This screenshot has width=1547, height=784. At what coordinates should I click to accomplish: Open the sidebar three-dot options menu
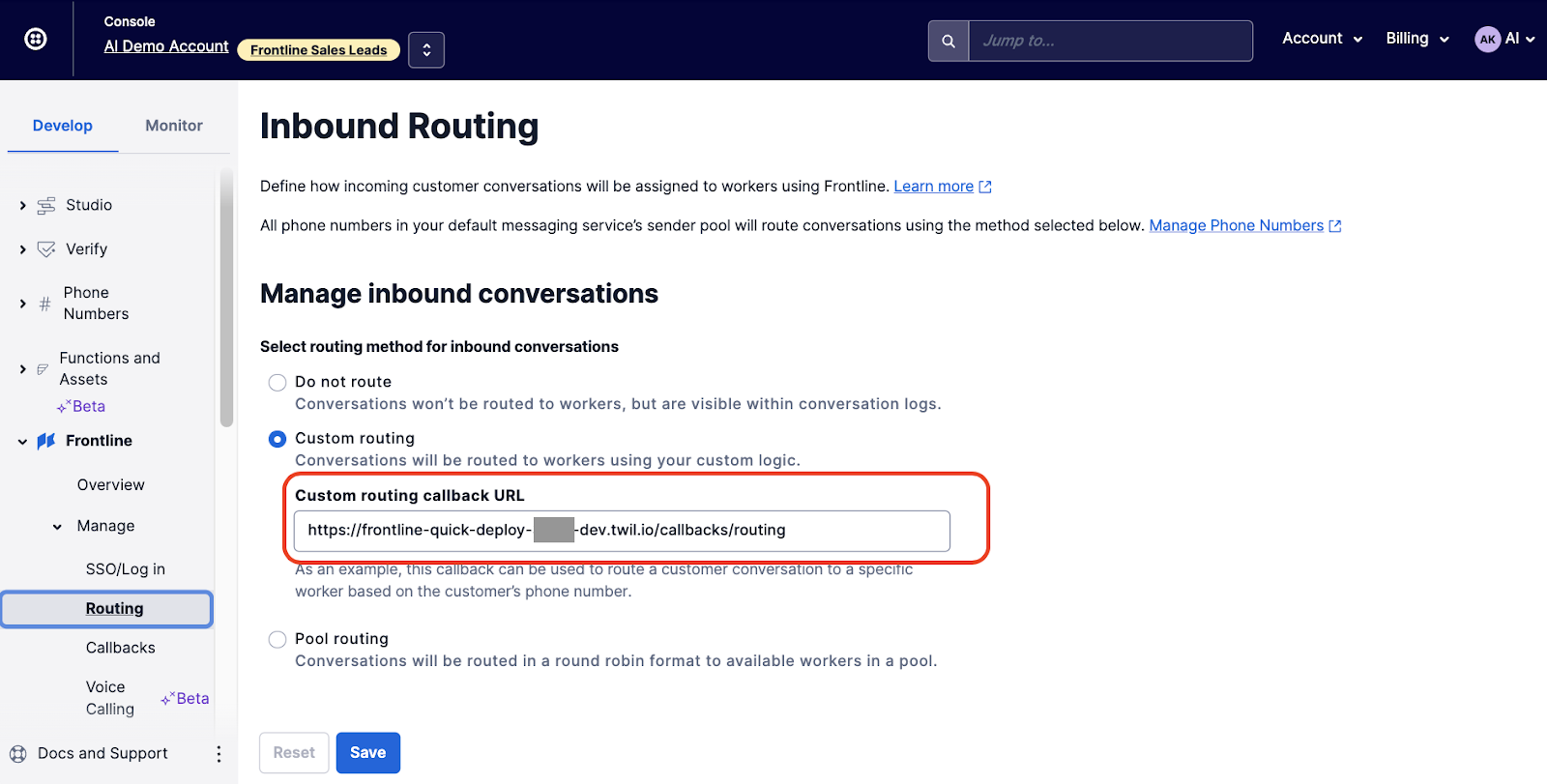219,754
